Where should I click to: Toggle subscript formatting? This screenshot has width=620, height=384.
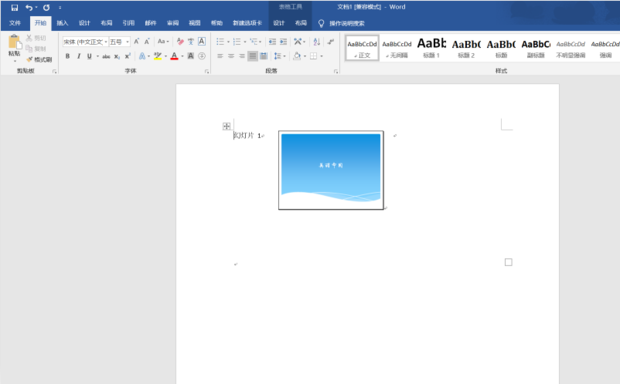click(x=117, y=57)
